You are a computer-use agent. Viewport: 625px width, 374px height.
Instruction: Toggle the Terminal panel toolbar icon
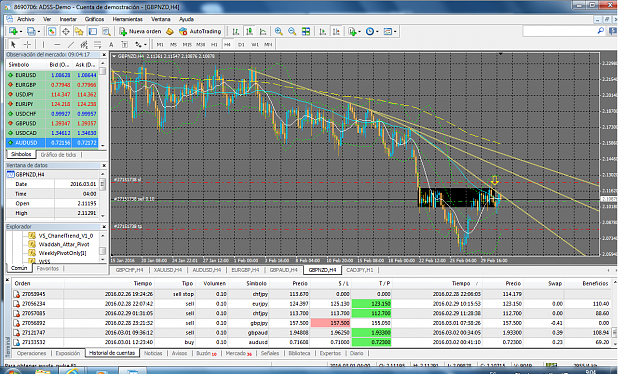[x=92, y=31]
